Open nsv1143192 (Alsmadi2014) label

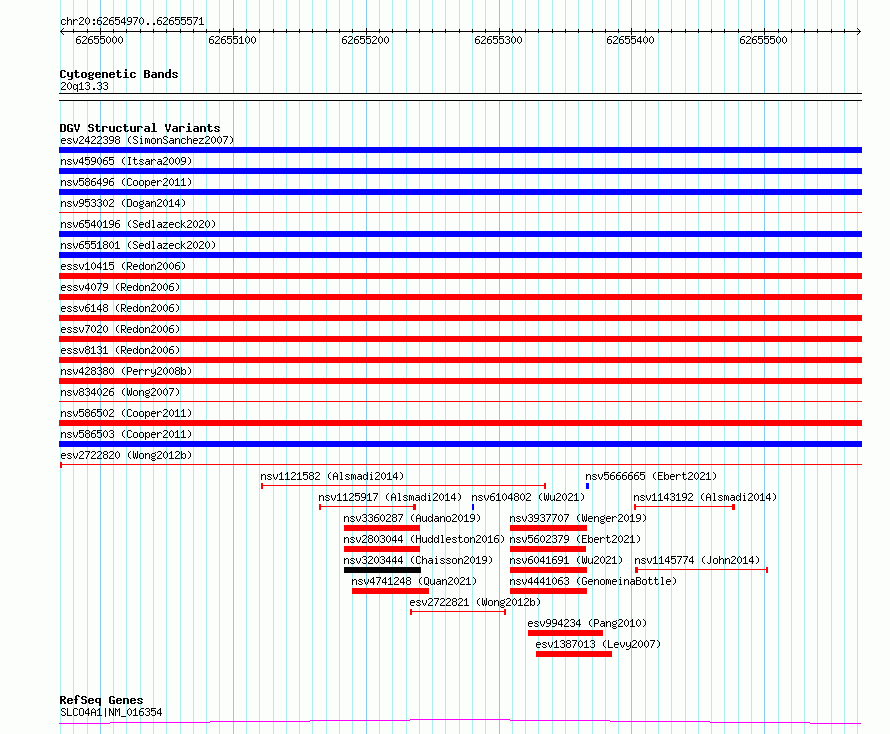point(706,497)
